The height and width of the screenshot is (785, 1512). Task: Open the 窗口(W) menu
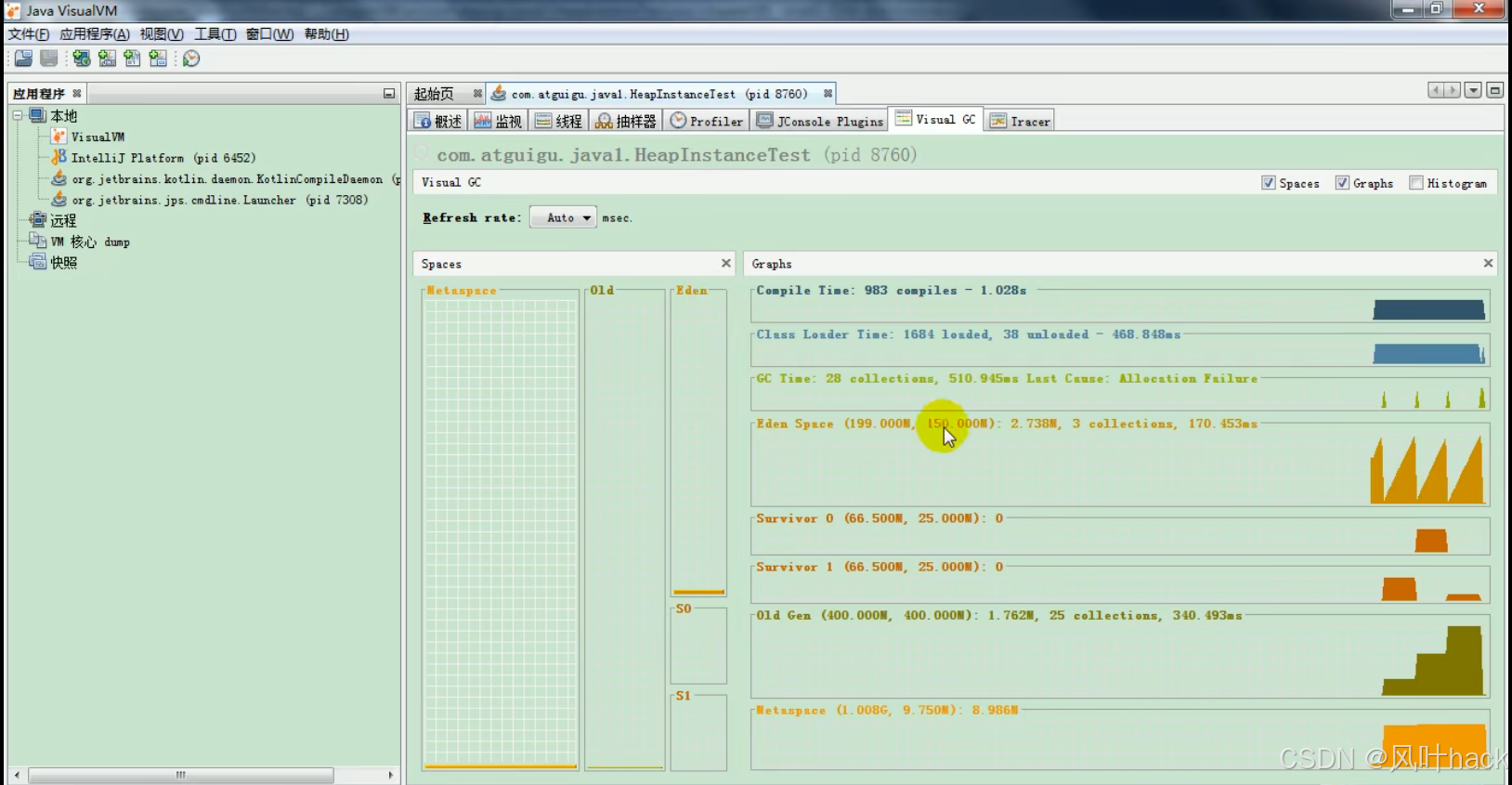pos(269,34)
